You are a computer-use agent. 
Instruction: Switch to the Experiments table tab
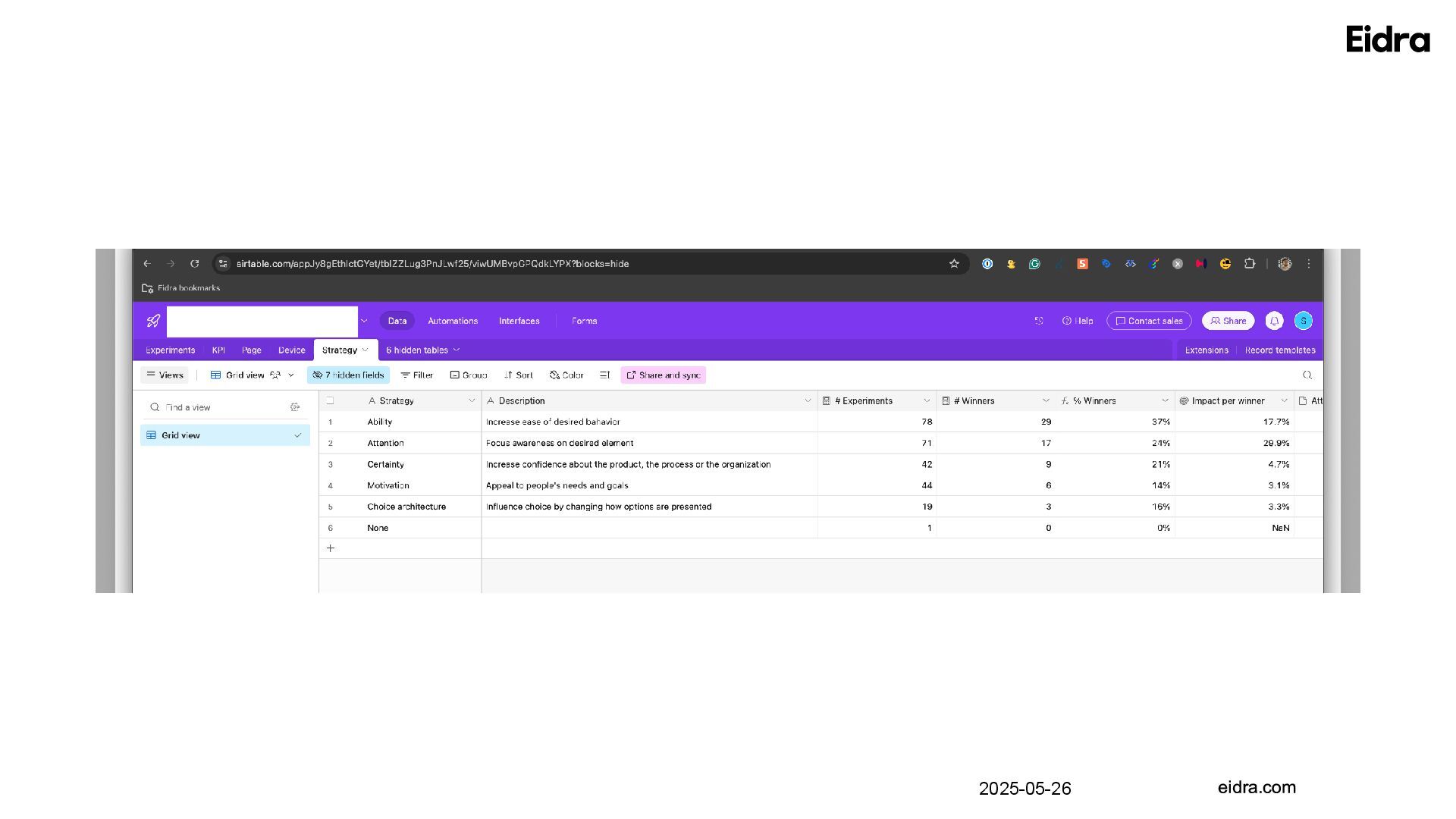tap(170, 350)
